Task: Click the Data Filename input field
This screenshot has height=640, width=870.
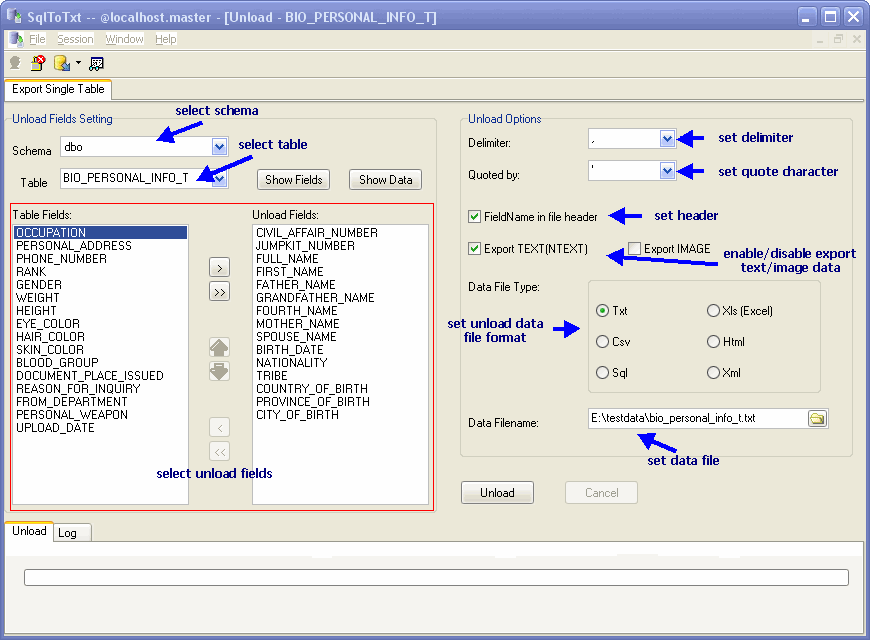Action: [x=698, y=418]
